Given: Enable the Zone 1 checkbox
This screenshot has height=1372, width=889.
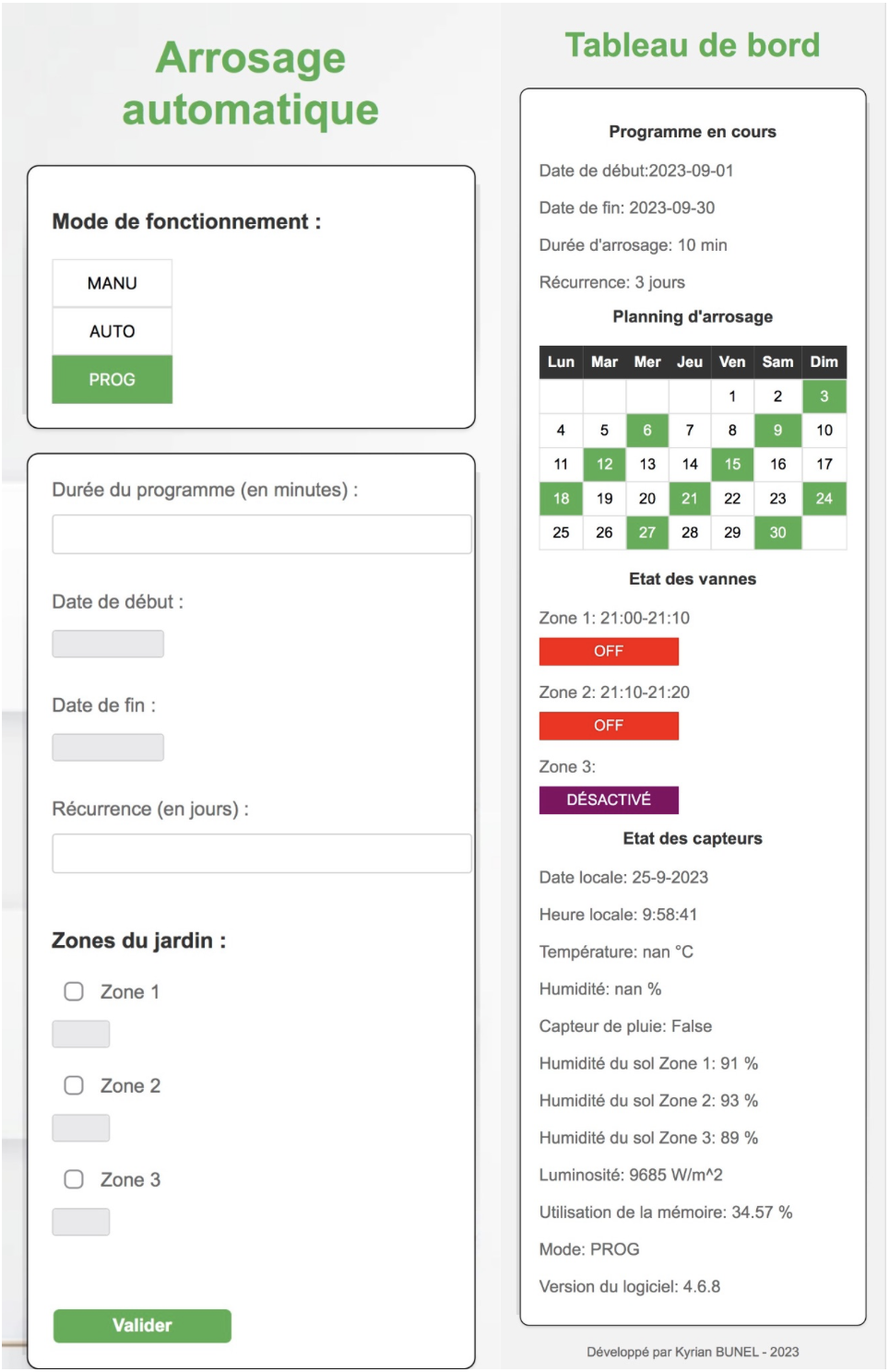Looking at the screenshot, I should tap(74, 991).
